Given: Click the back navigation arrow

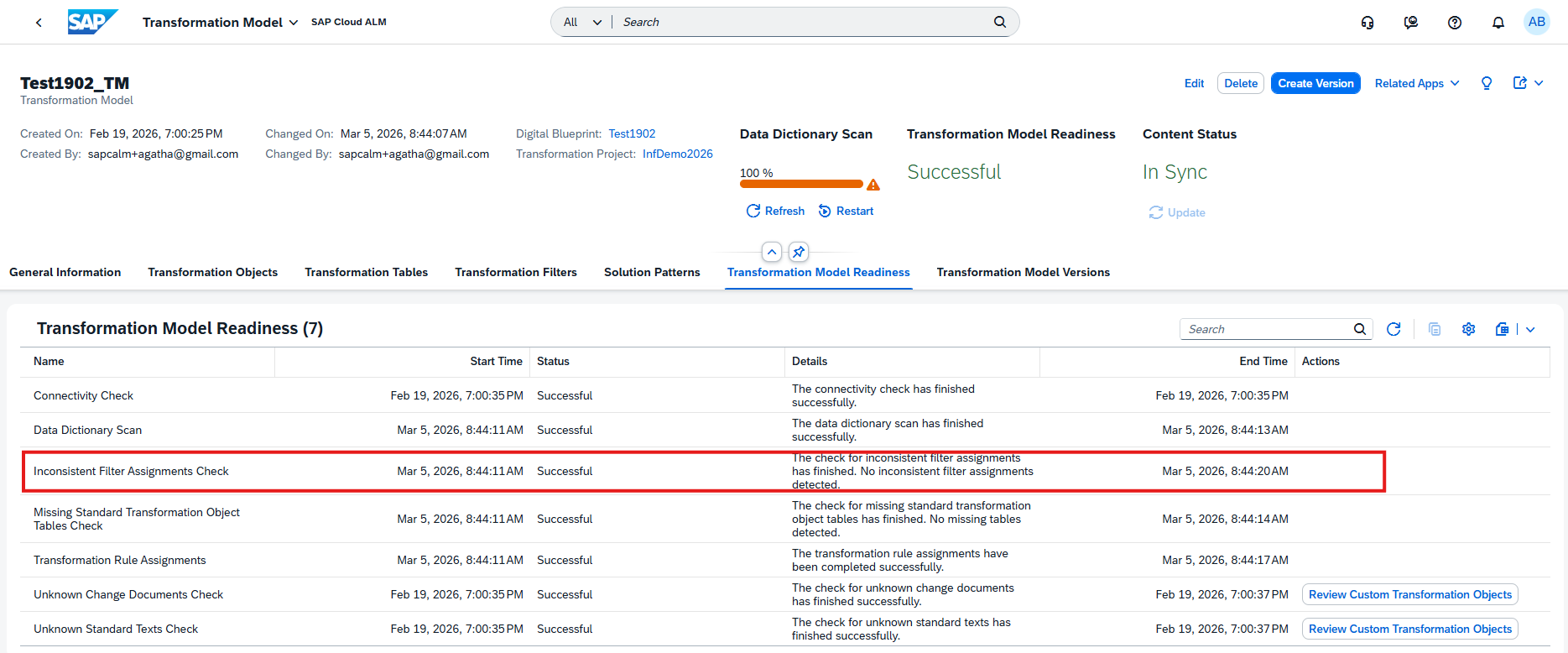Looking at the screenshot, I should point(39,23).
